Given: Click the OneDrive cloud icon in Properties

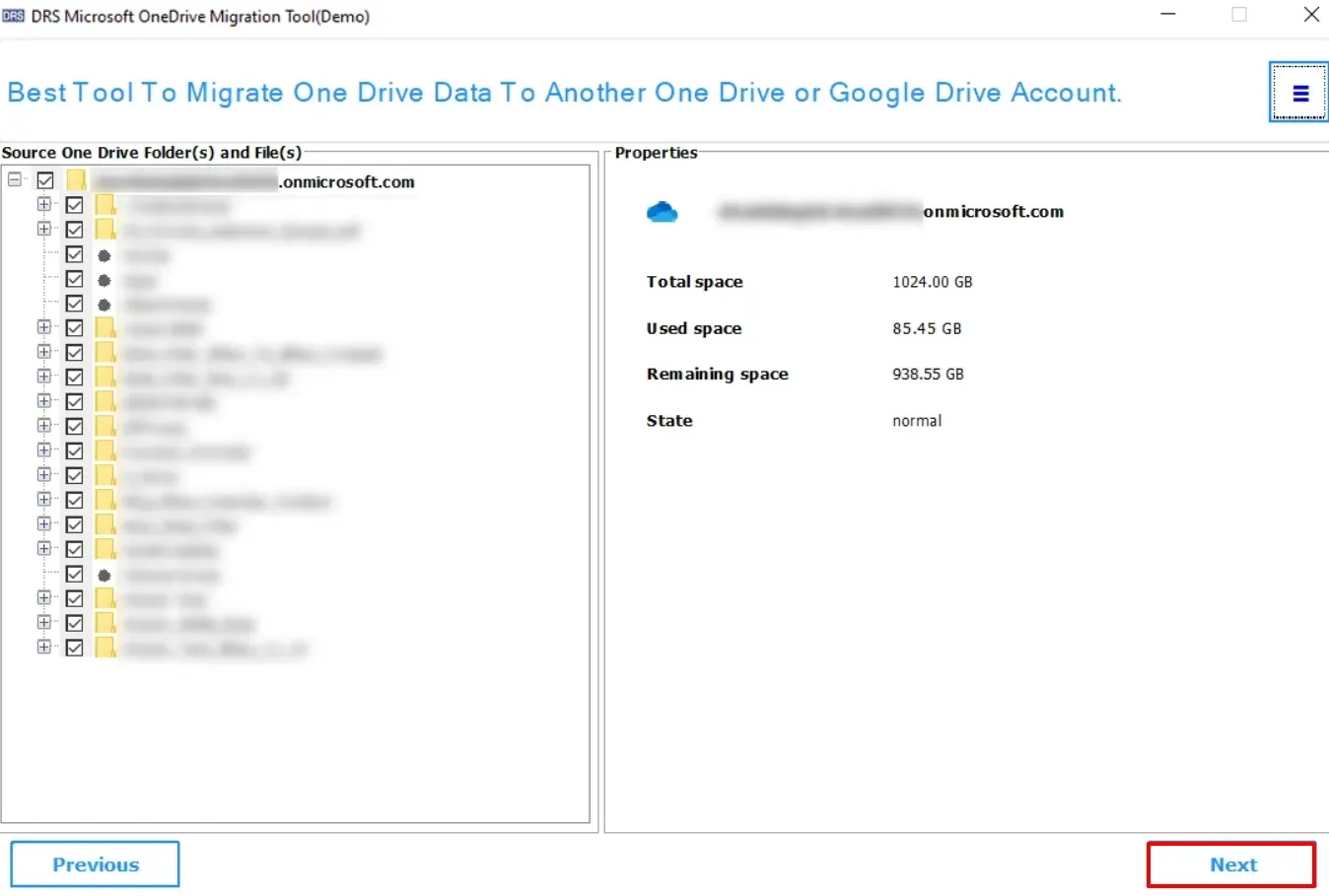Looking at the screenshot, I should point(662,212).
